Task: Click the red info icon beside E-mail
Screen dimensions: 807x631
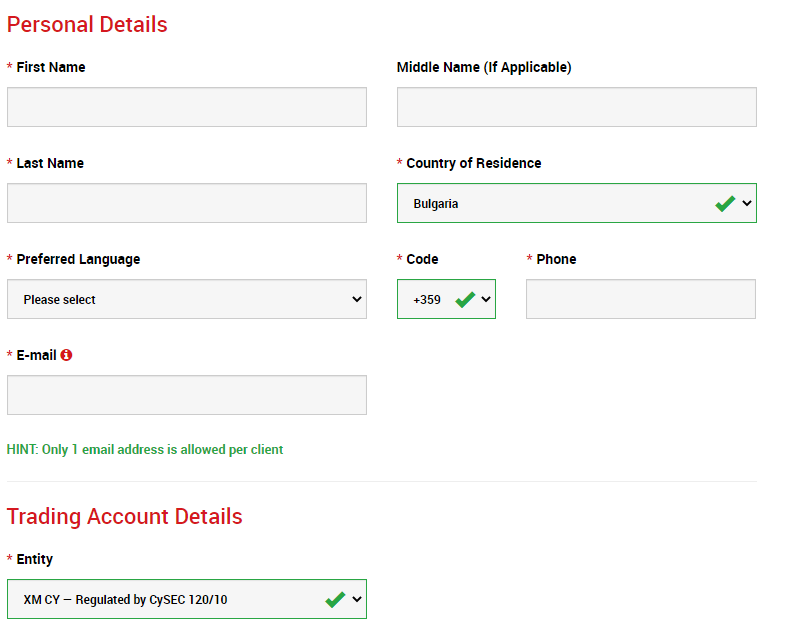Action: (66, 355)
